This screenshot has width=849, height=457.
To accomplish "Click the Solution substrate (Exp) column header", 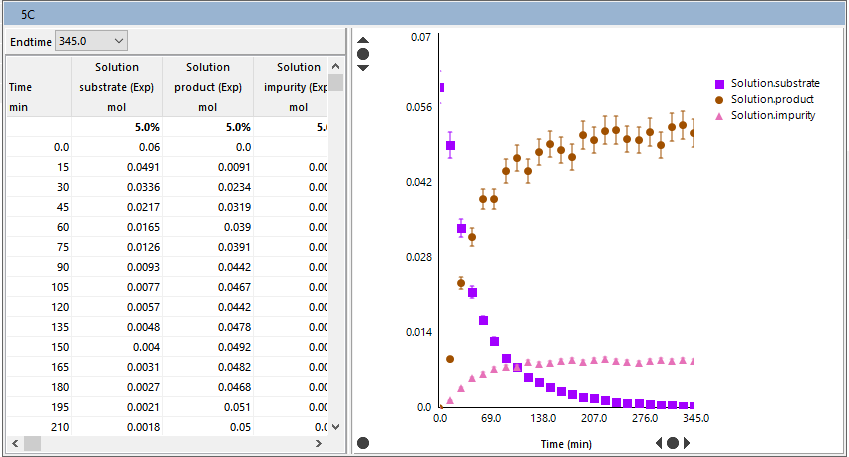I will point(117,87).
